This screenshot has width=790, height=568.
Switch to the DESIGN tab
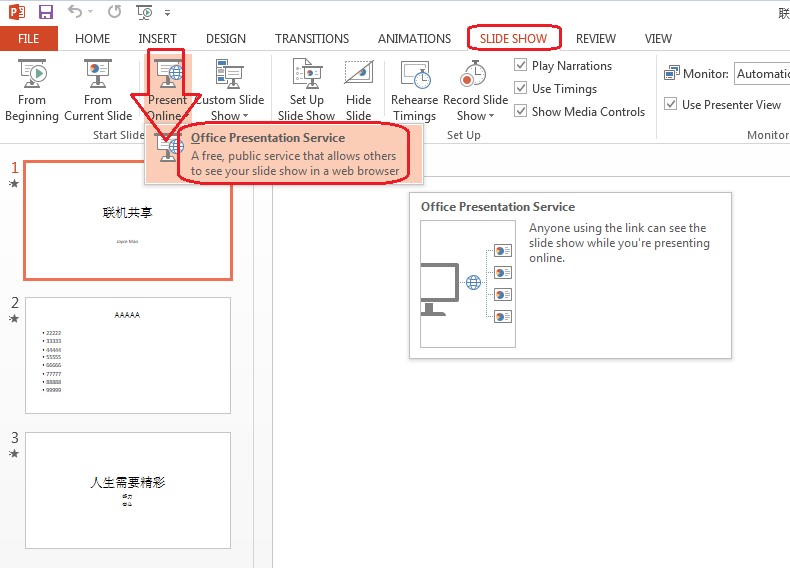point(226,39)
